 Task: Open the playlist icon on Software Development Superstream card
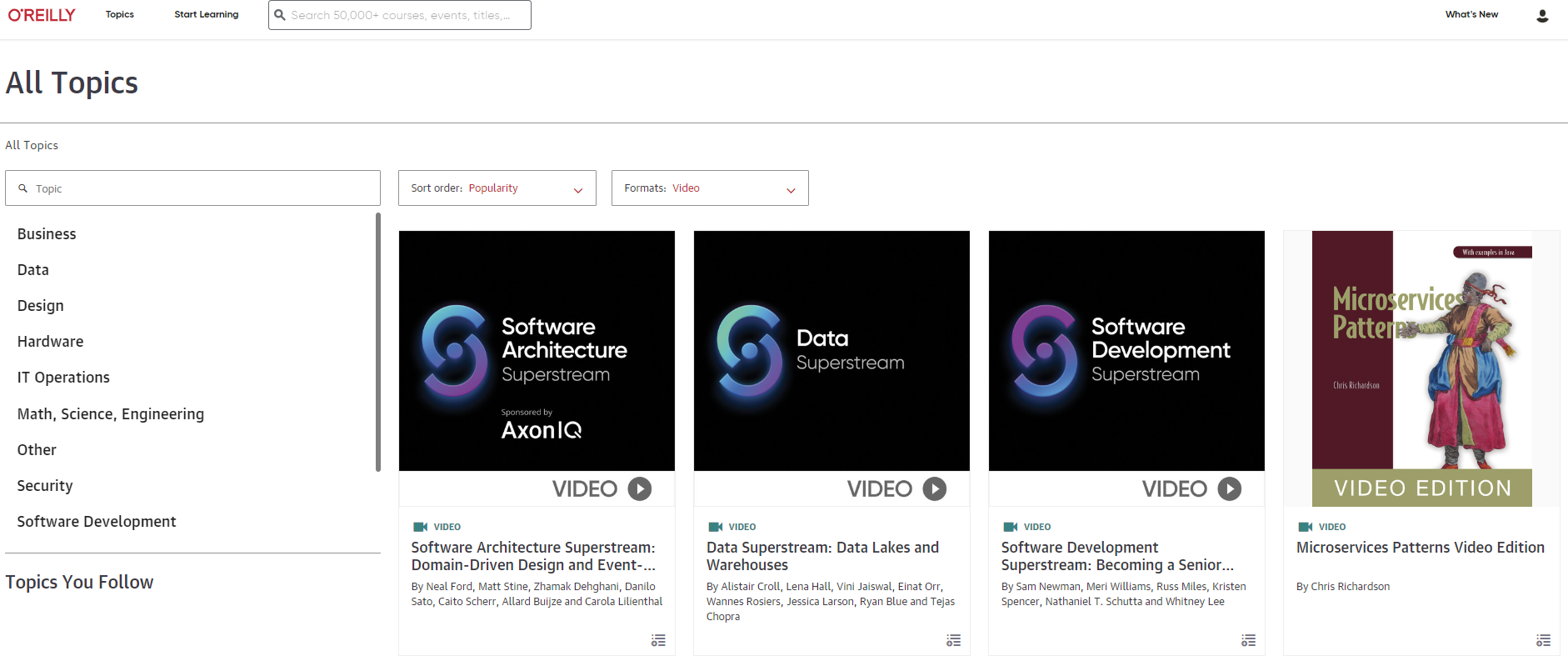(x=1248, y=640)
